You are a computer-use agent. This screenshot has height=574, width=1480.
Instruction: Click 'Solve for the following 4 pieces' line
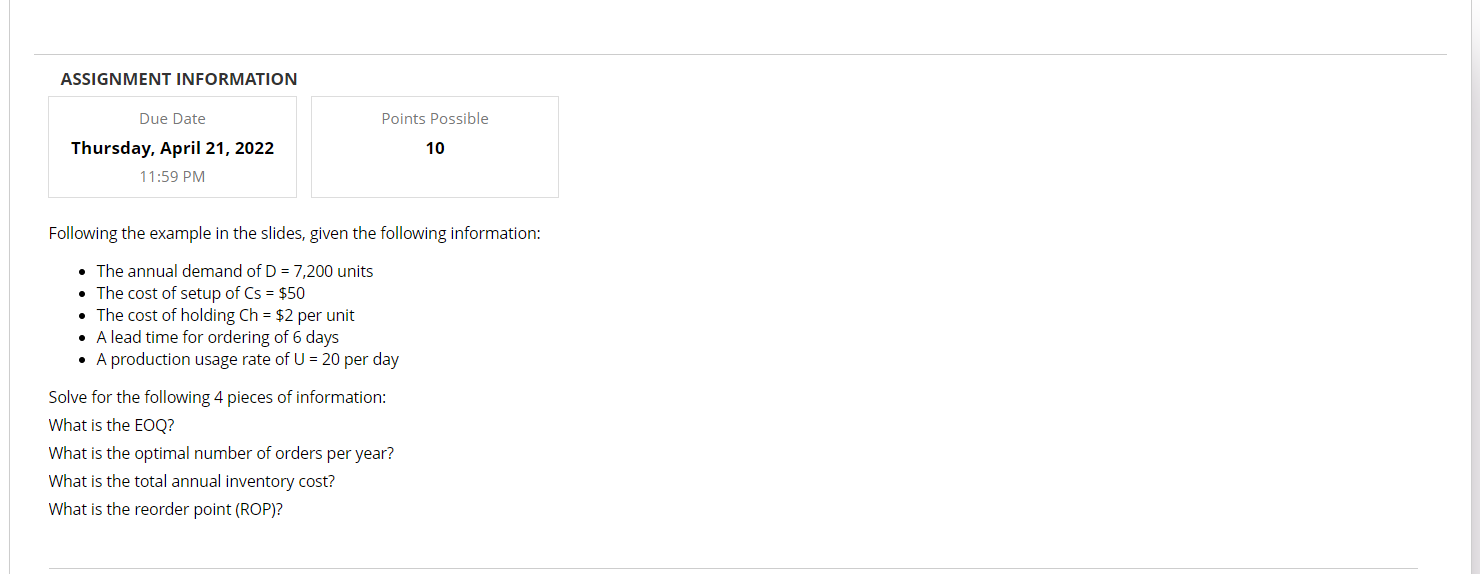pos(217,397)
